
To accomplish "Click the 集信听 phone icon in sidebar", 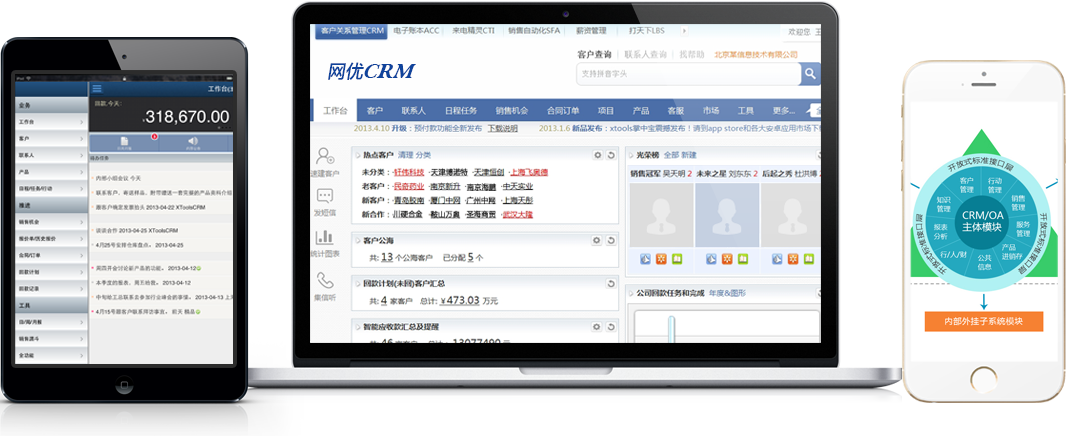I will (325, 281).
